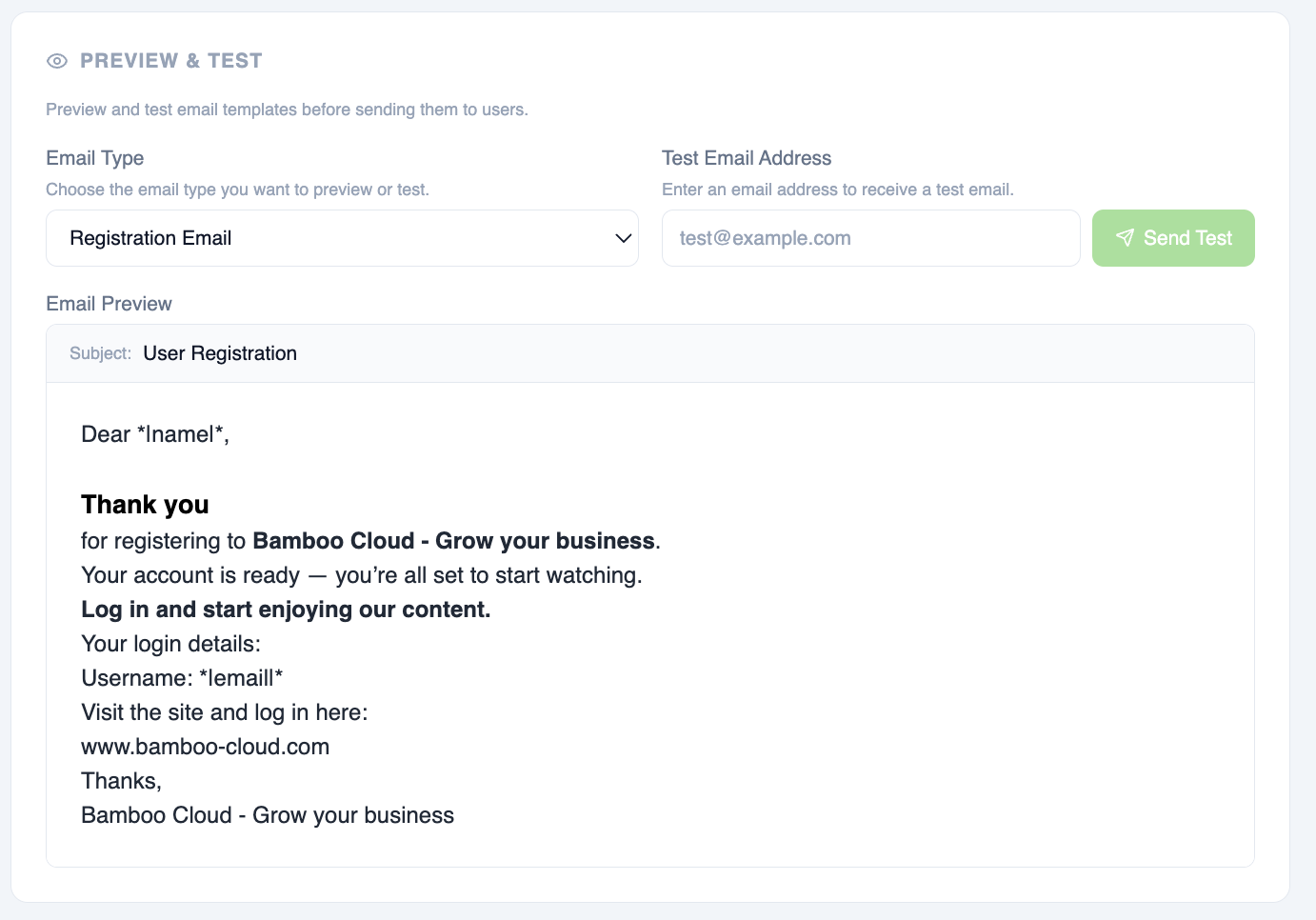Viewport: 1316px width, 920px height.
Task: Click helper text about choosing email type
Action: pos(238,190)
